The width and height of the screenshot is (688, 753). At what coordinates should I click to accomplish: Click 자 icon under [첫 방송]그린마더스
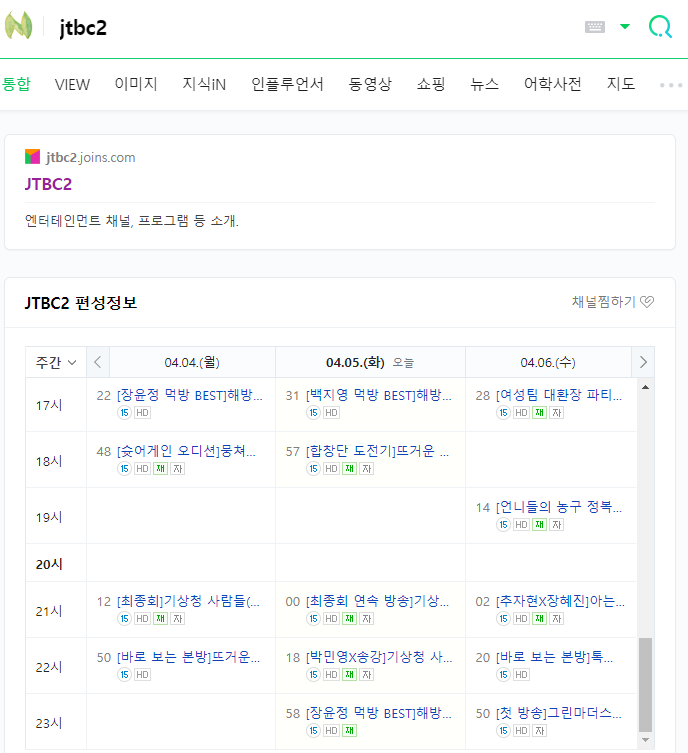(539, 730)
